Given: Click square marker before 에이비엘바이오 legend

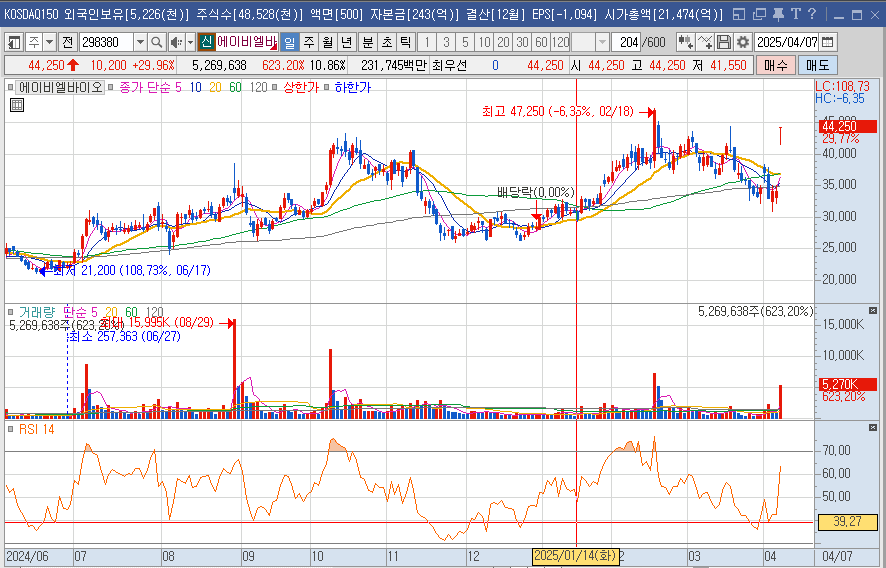Looking at the screenshot, I should point(11,88).
